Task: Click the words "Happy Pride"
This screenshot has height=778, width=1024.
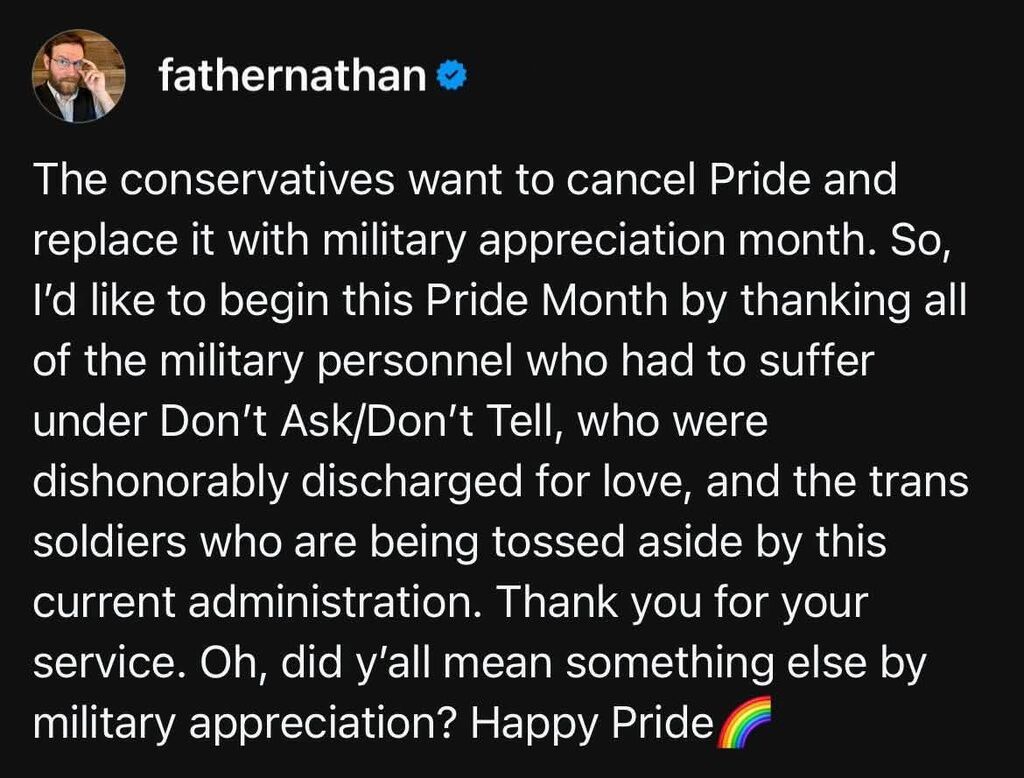Action: point(592,724)
